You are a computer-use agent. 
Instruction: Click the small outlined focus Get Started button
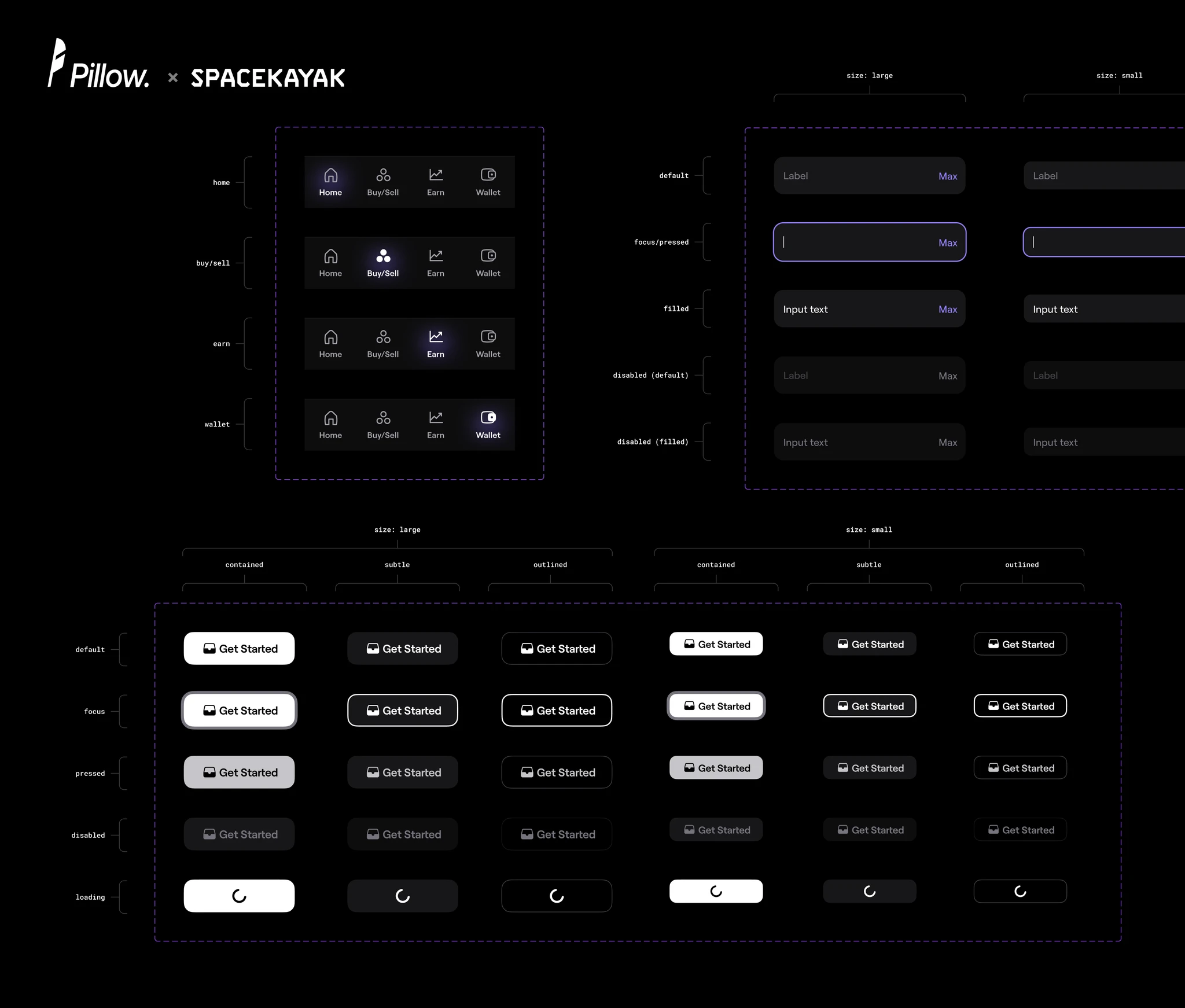click(x=1020, y=705)
